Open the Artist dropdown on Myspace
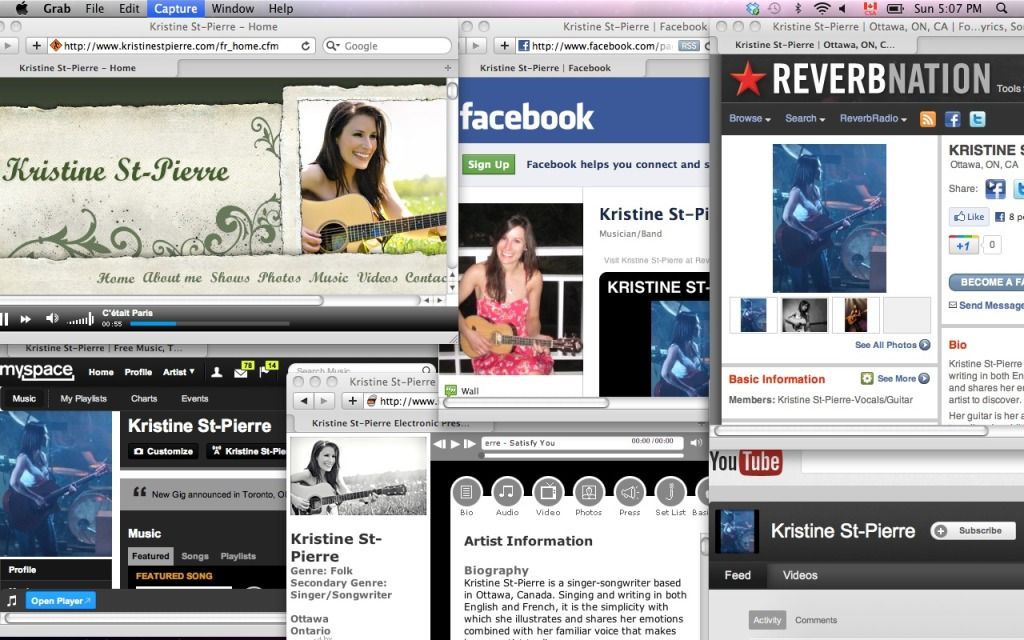This screenshot has width=1024, height=640. point(179,372)
